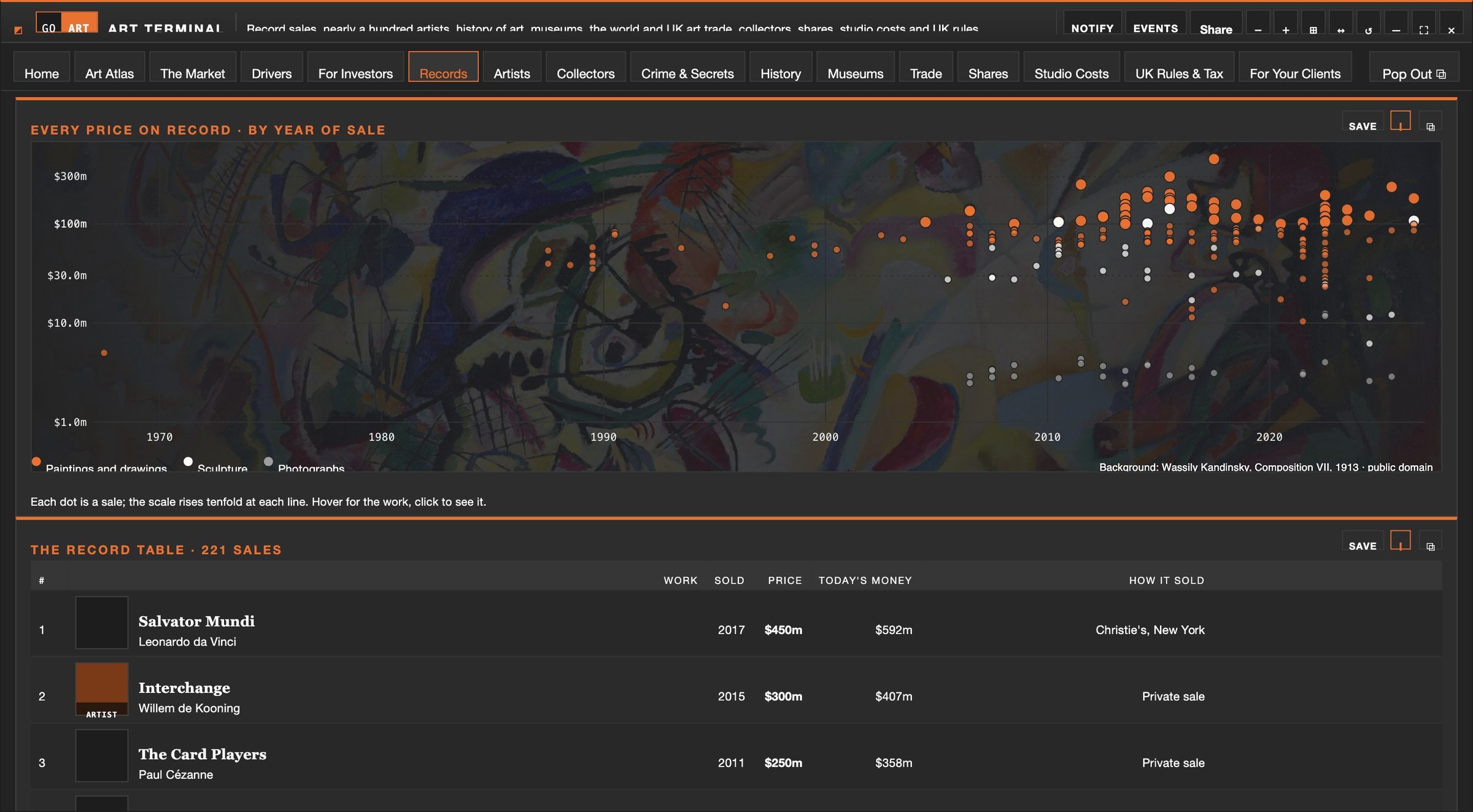Click the TODAY'S MONEY column header
This screenshot has height=812, width=1473.
tap(865, 580)
